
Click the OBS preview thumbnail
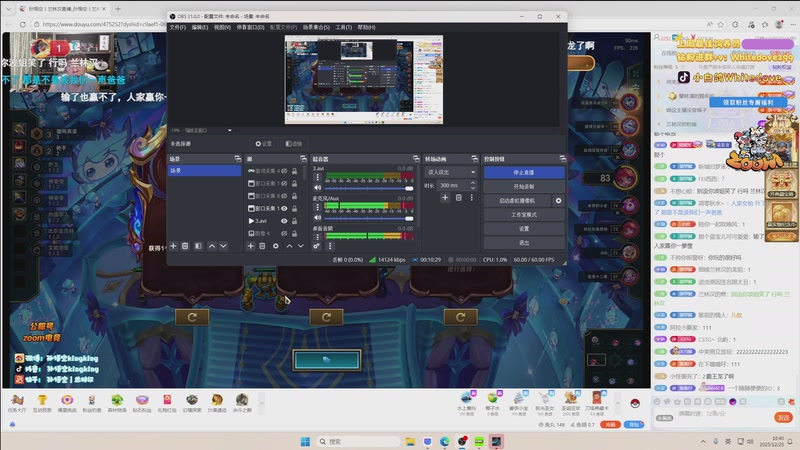point(364,80)
